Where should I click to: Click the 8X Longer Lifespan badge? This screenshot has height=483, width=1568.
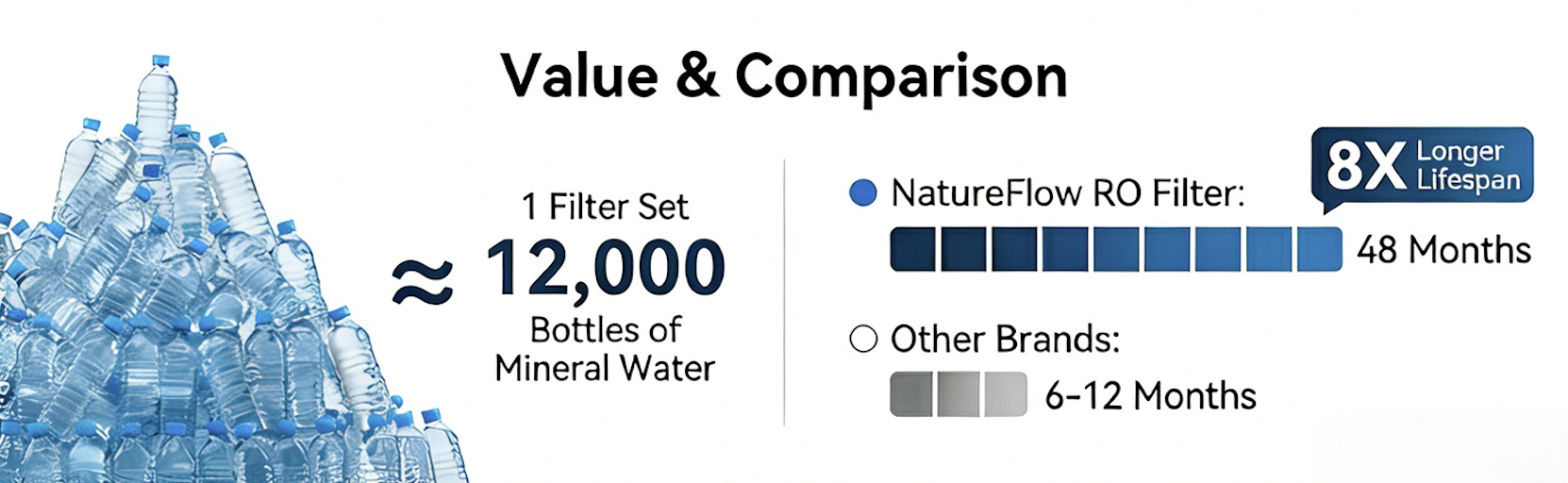(1423, 166)
